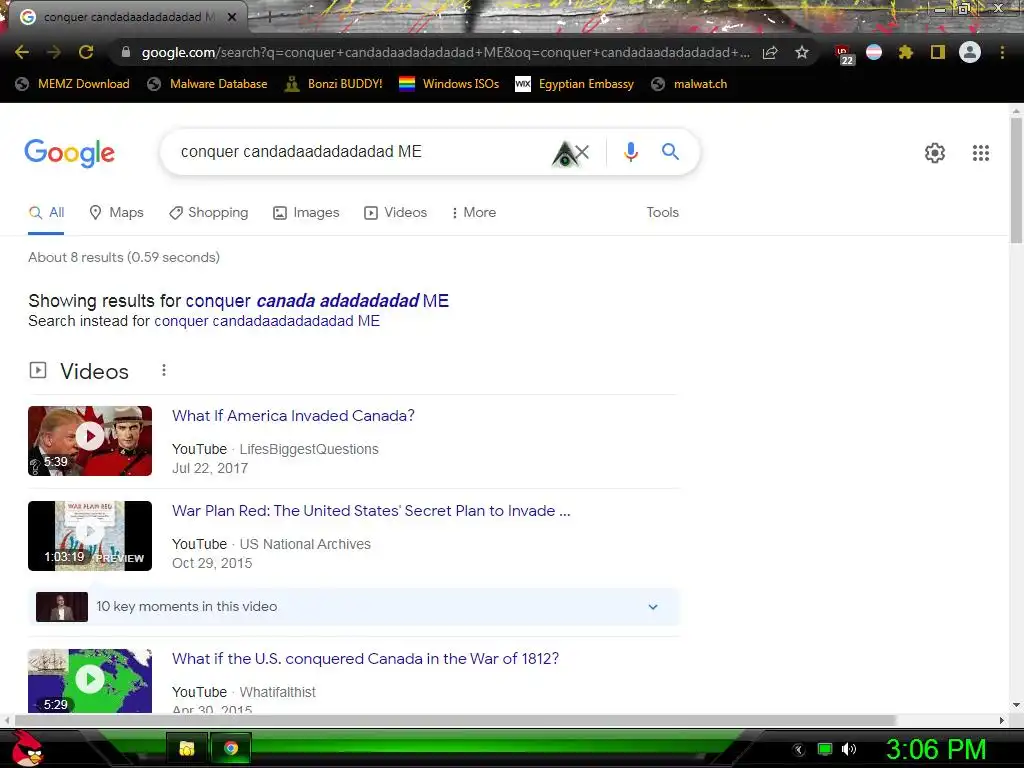Clear the search query with the X
Image resolution: width=1024 pixels, height=768 pixels.
pos(582,152)
